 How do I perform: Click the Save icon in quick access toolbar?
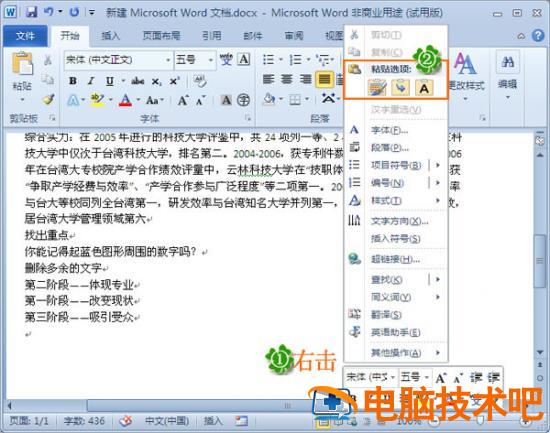coord(32,13)
